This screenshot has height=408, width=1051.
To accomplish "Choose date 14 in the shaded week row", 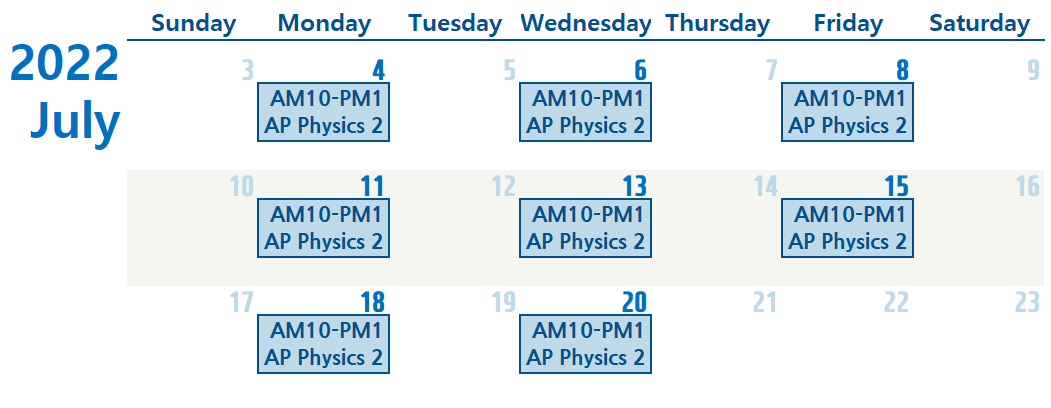I will [765, 186].
